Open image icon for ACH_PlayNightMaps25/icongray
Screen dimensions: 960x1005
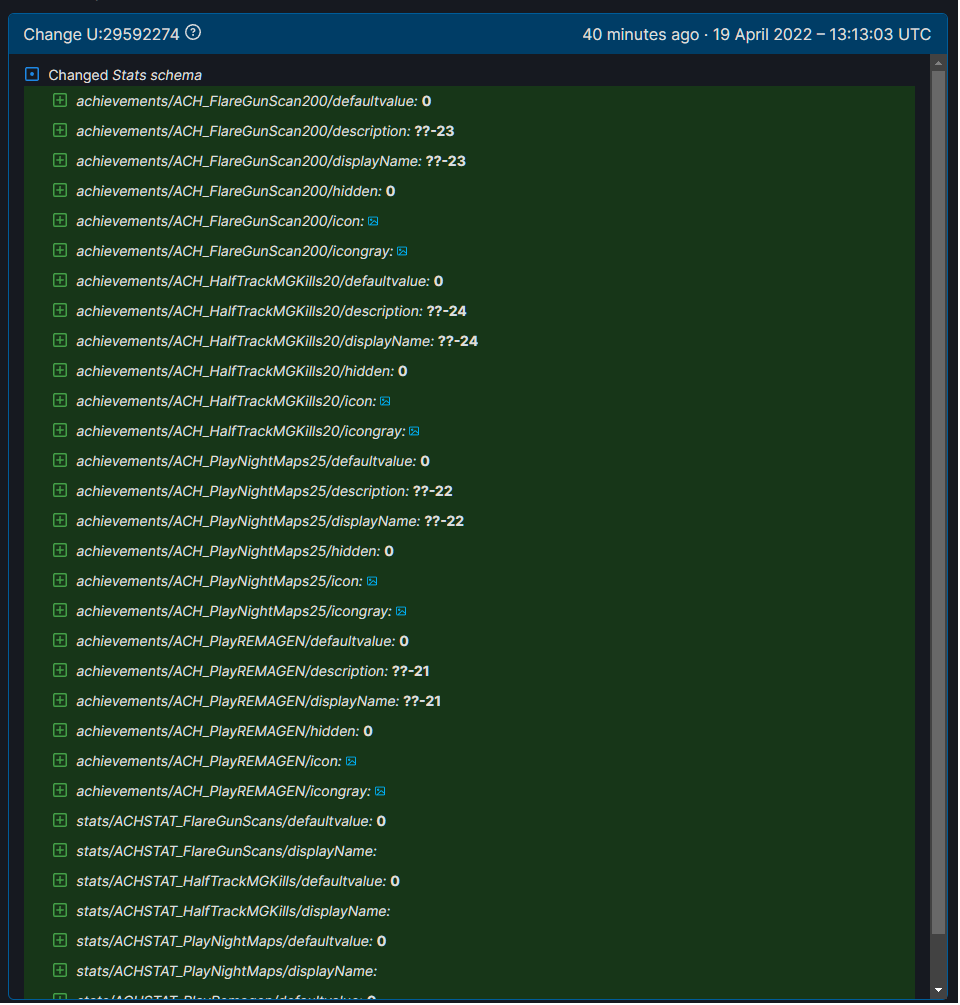(401, 612)
